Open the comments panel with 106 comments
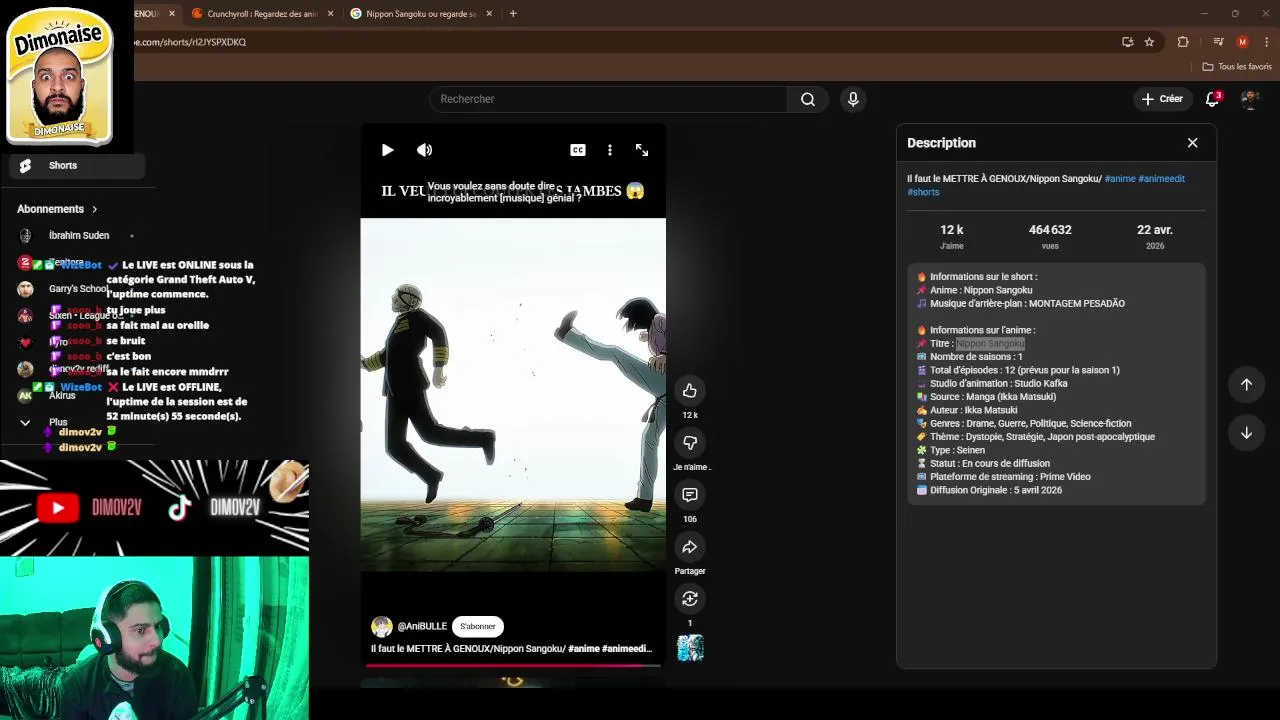The width and height of the screenshot is (1280, 720). tap(690, 494)
